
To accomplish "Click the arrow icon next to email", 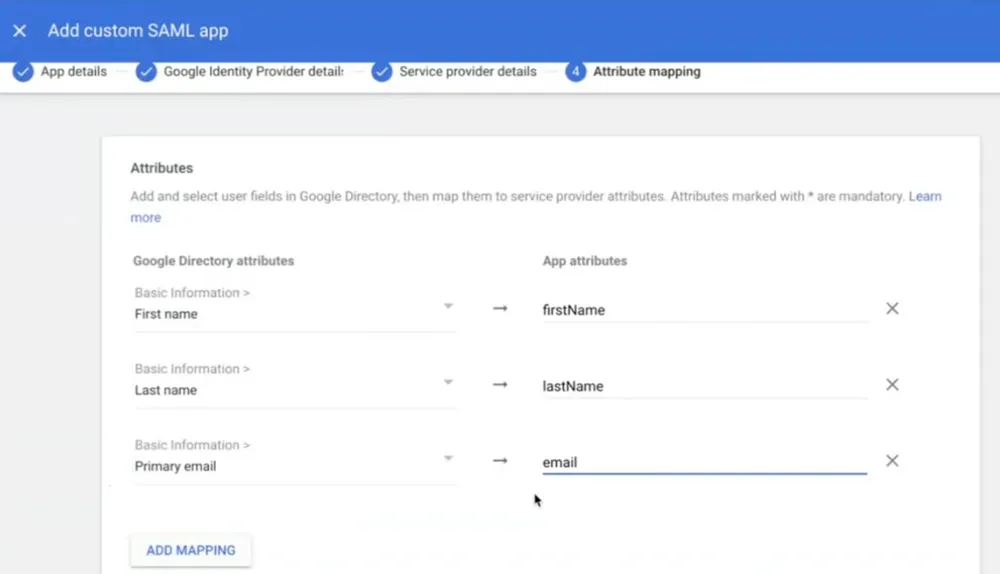I will tap(500, 460).
